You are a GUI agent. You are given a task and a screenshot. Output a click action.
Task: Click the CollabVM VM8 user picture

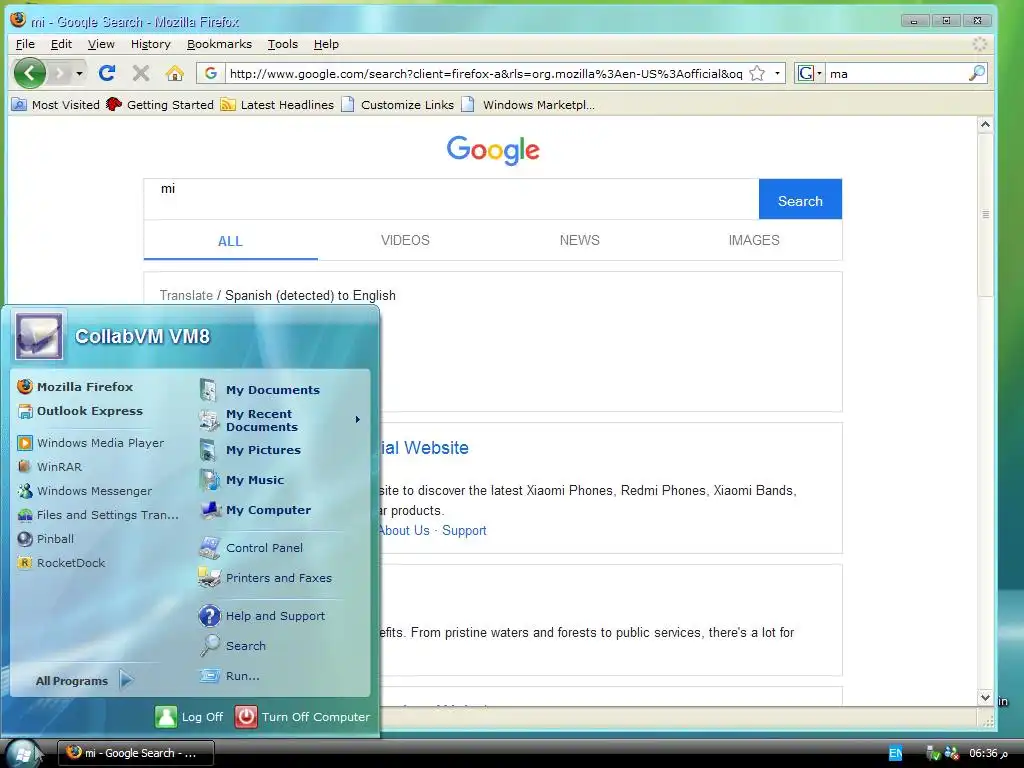coord(39,336)
